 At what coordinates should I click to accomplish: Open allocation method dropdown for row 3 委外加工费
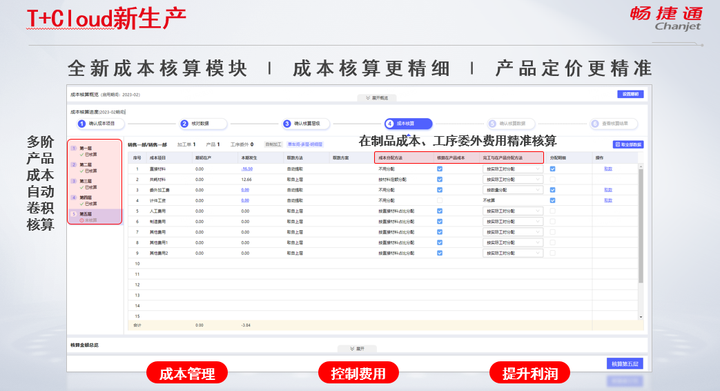coord(512,190)
